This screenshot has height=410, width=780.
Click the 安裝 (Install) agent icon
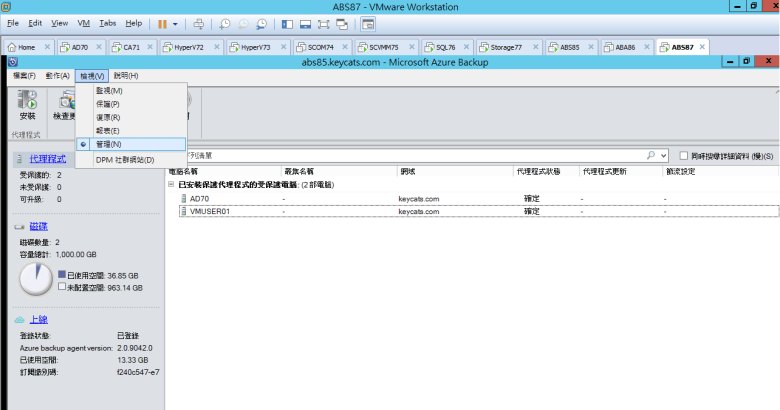27,104
